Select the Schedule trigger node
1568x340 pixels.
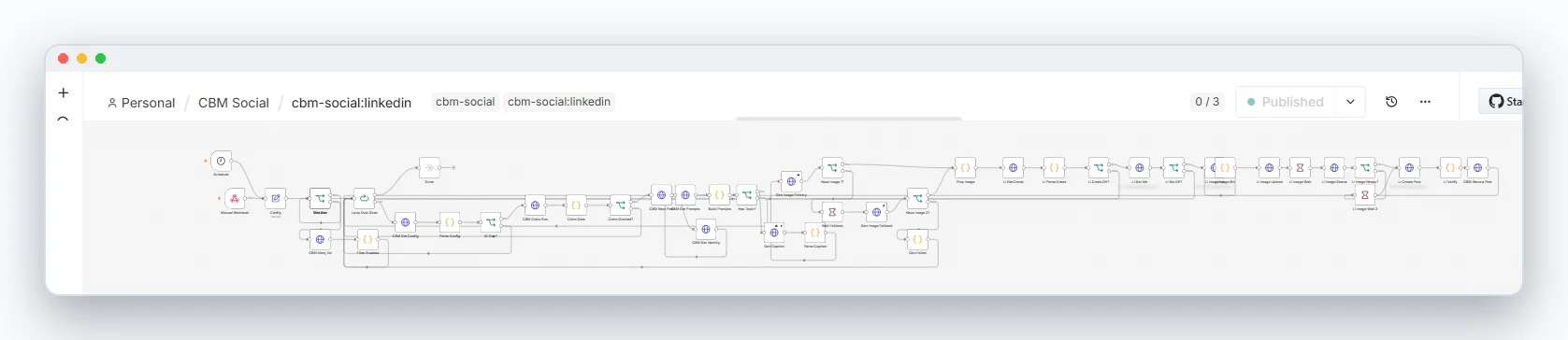pyautogui.click(x=222, y=161)
